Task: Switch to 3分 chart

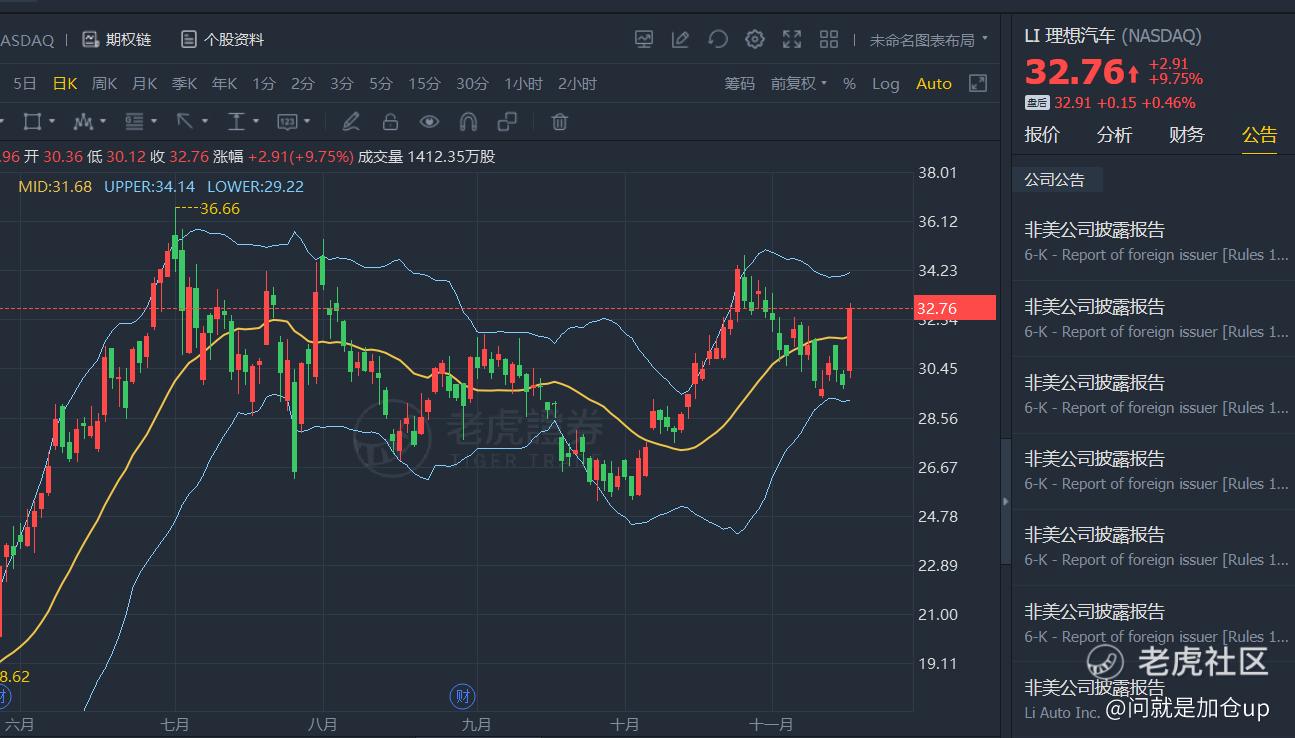Action: (x=342, y=84)
